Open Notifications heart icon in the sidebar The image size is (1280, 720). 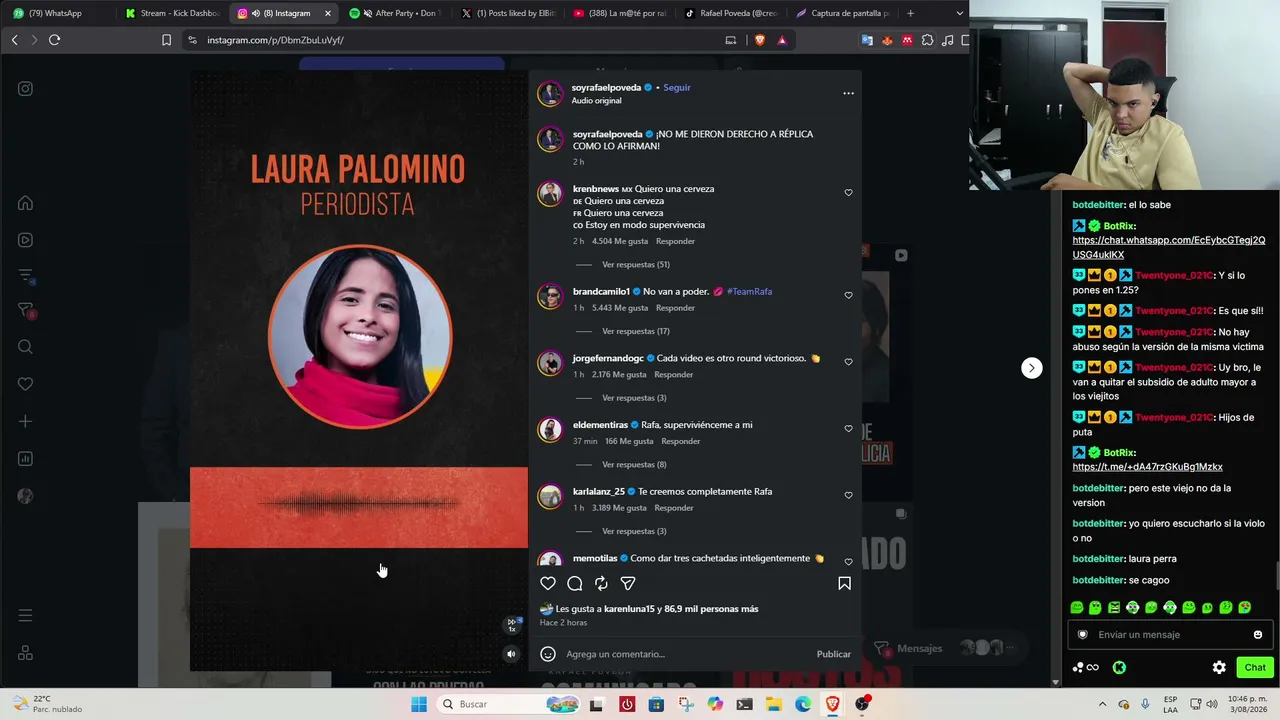pyautogui.click(x=26, y=384)
